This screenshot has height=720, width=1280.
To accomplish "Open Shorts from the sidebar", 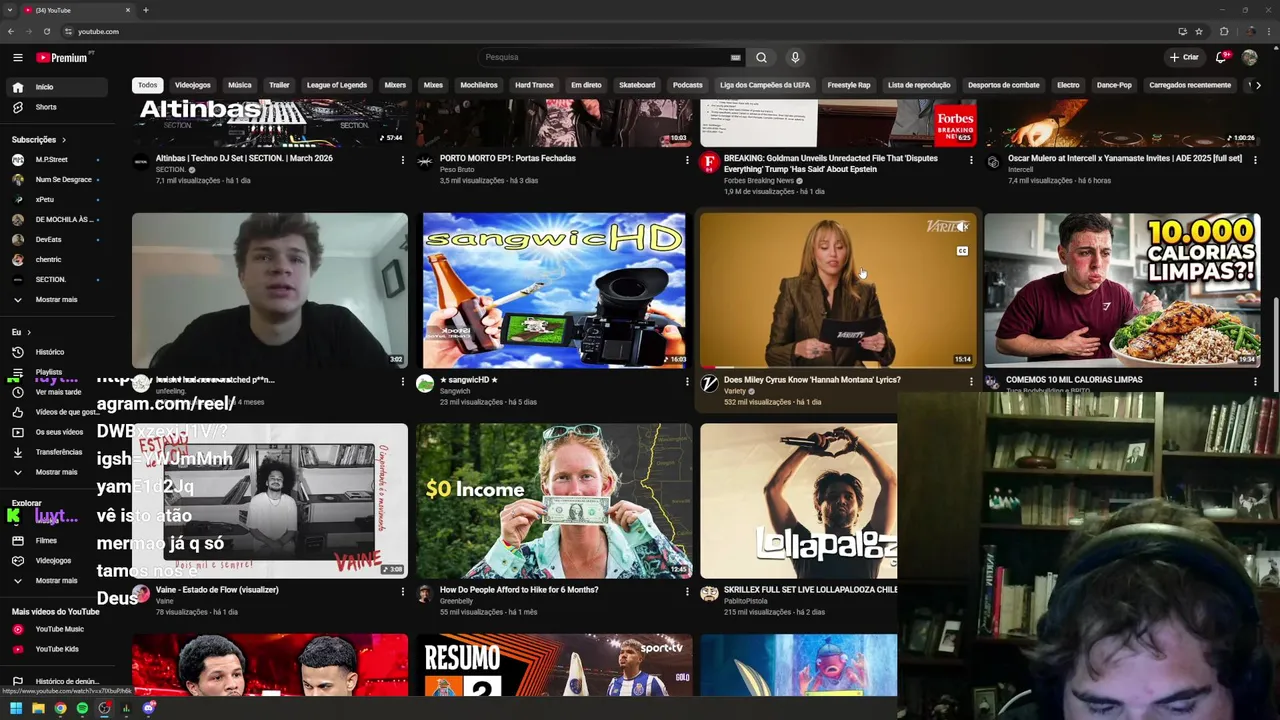I will pos(57,107).
